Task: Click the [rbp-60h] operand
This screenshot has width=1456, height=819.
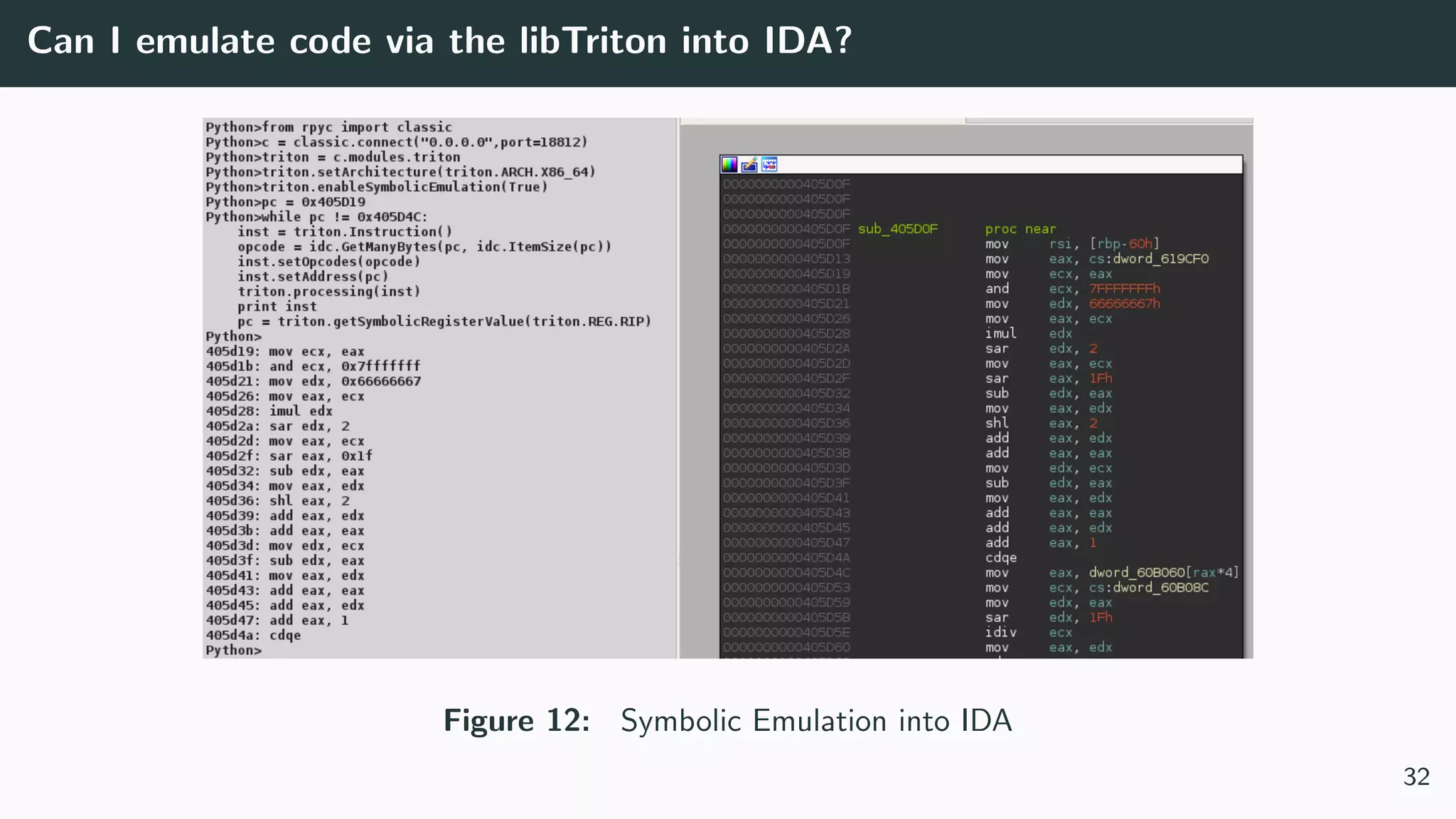Action: (1124, 244)
